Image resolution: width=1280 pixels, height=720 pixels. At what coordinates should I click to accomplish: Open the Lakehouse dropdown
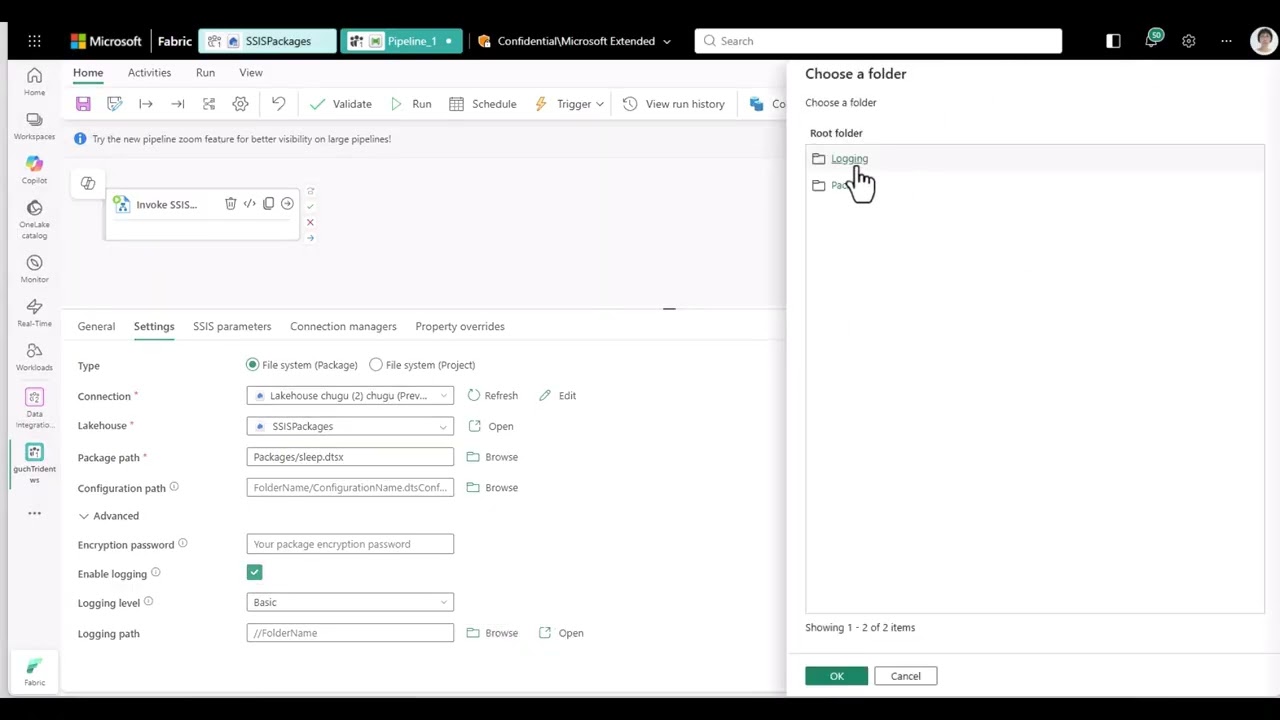coord(350,426)
